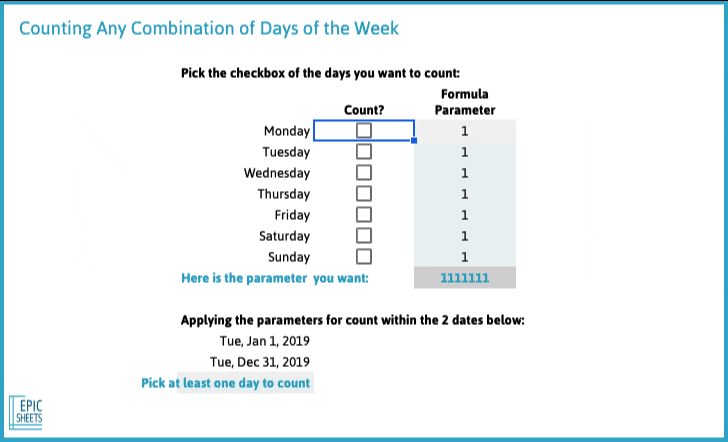728x442 pixels.
Task: Select the Wednesday day label
Action: pos(277,173)
